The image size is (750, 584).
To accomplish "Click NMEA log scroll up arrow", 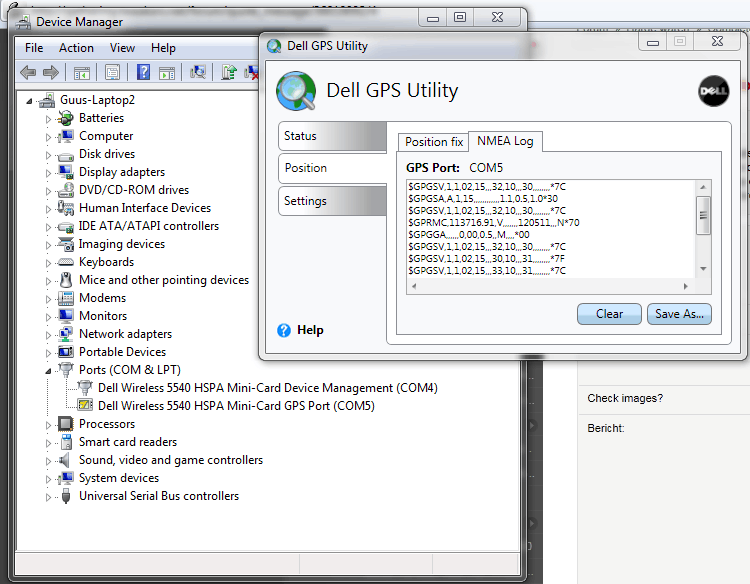I will (703, 187).
